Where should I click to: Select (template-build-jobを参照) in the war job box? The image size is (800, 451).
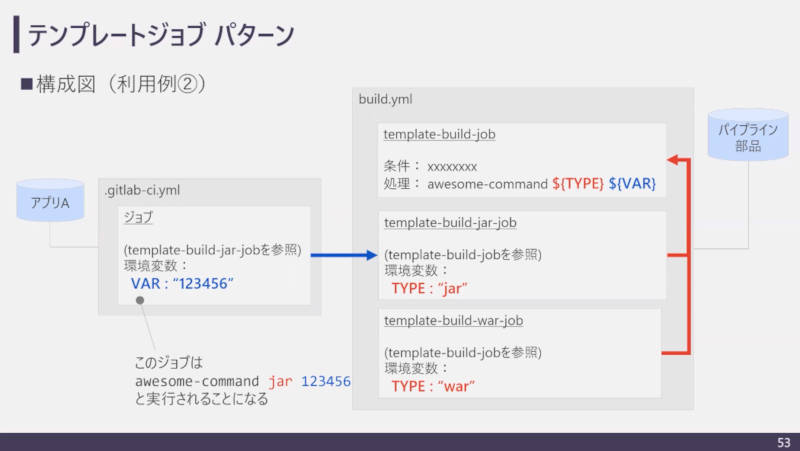tap(463, 353)
